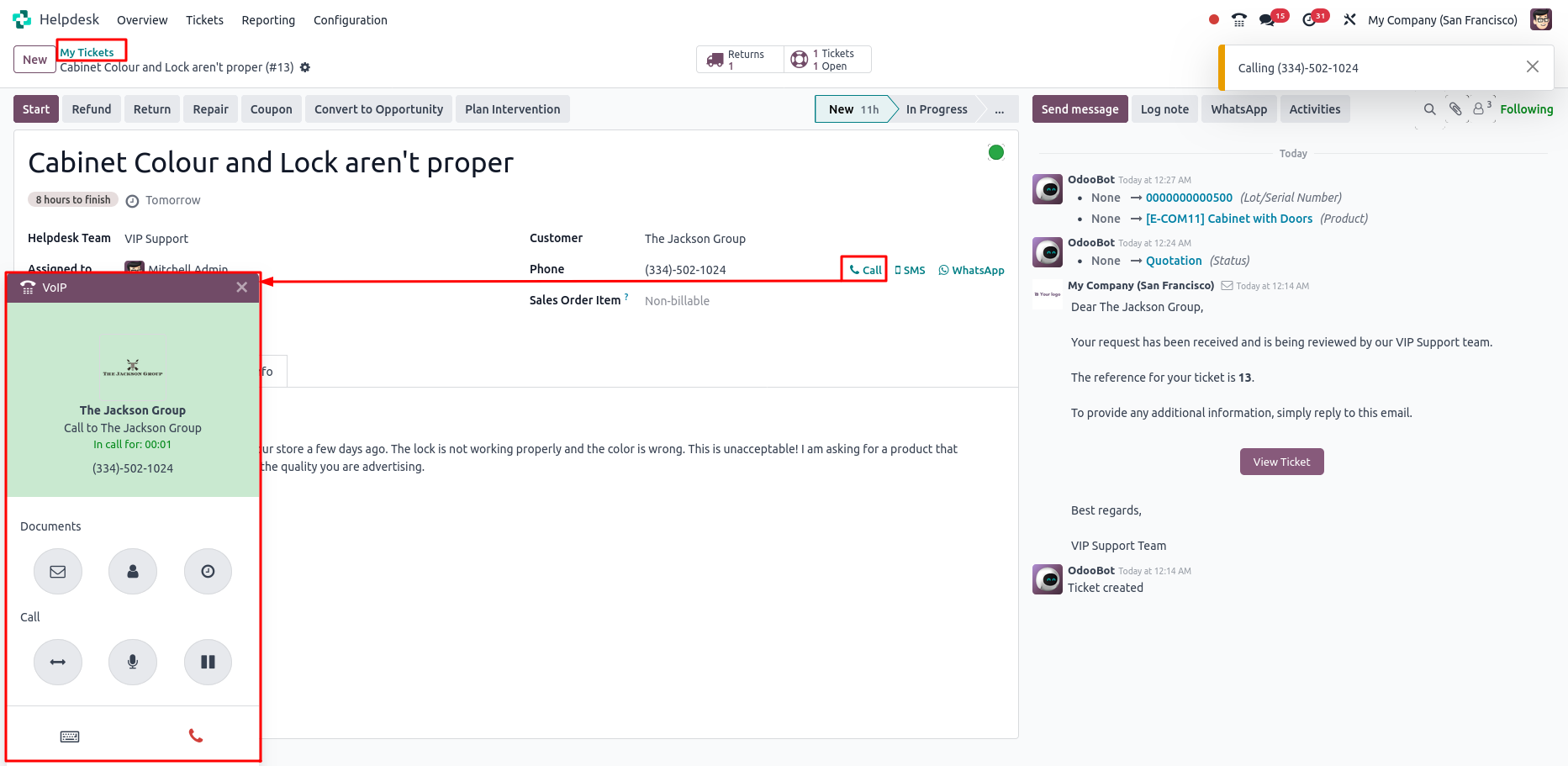1568x766 pixels.
Task: Open gear actions menu next to ticket title
Action: (305, 67)
